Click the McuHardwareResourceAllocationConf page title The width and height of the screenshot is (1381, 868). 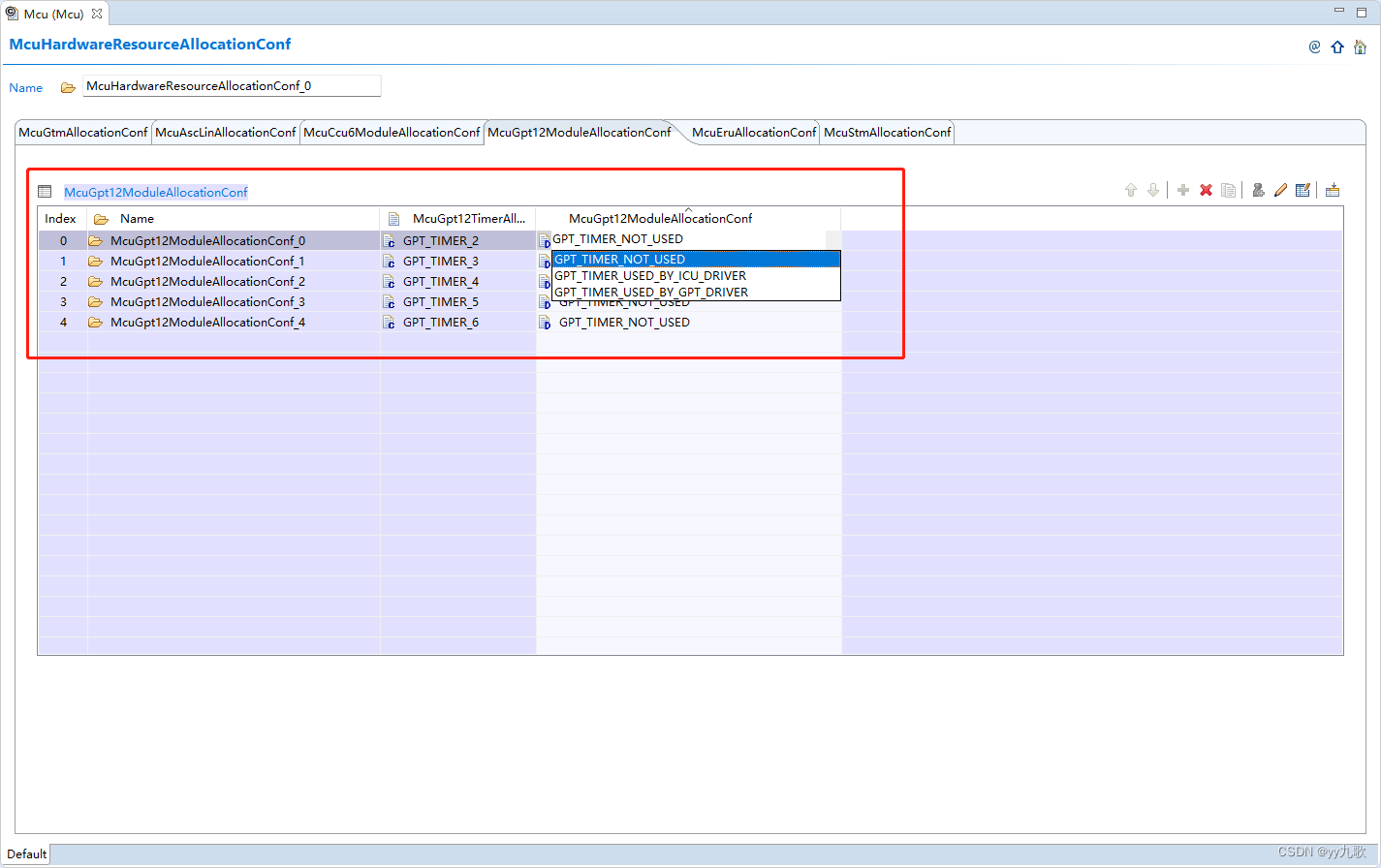point(150,45)
